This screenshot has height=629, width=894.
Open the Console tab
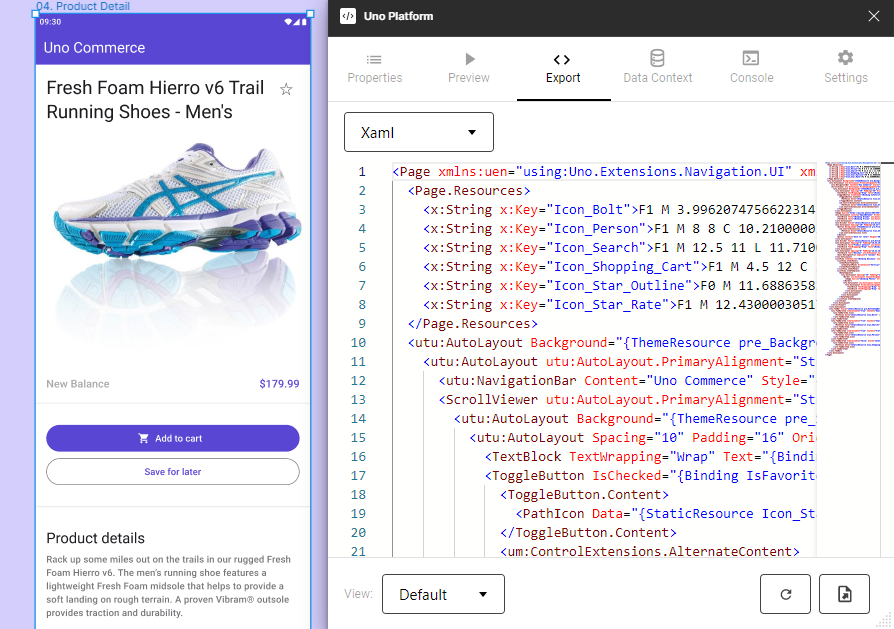pos(751,68)
